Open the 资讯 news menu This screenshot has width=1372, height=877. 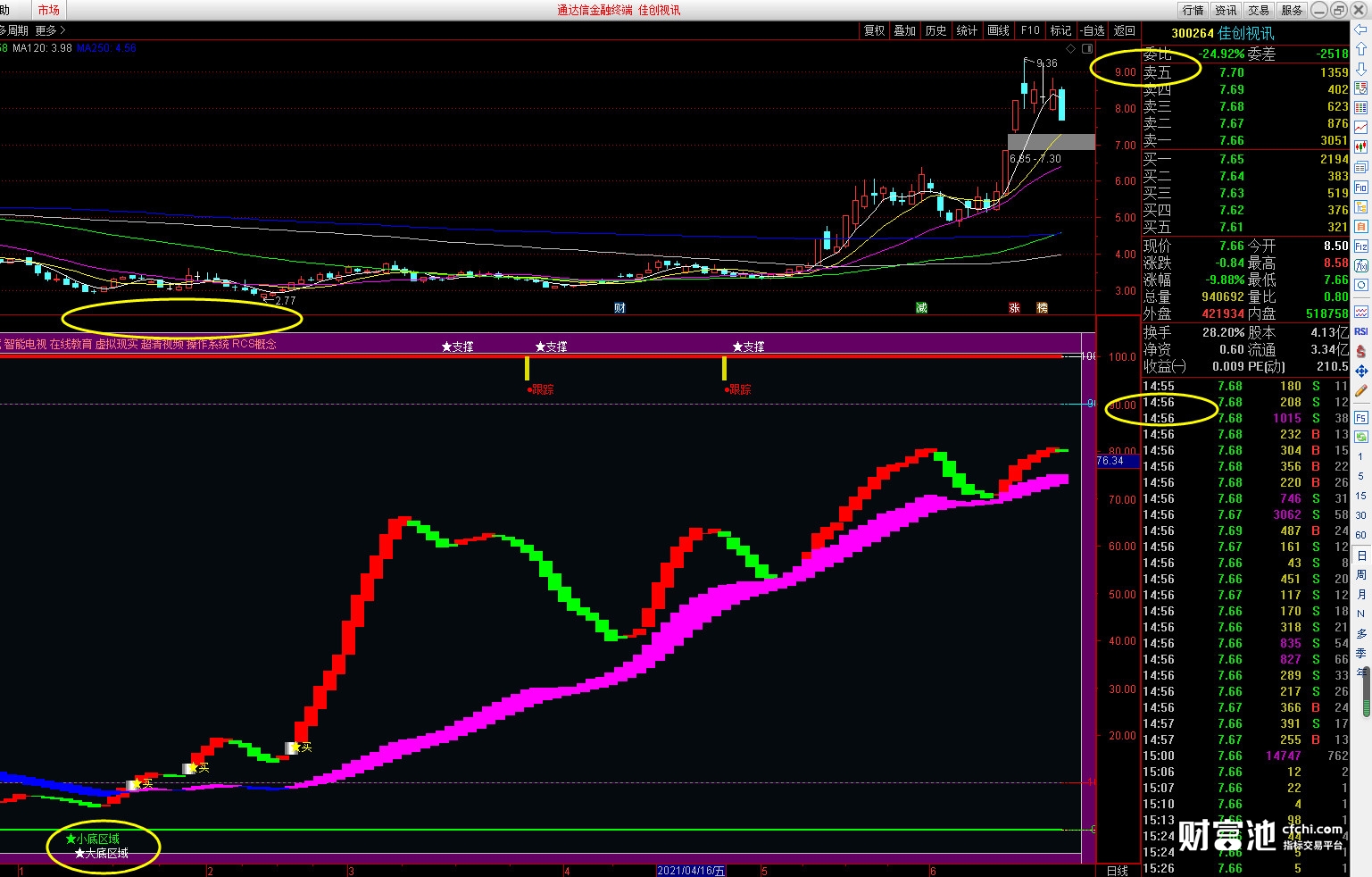(1226, 10)
